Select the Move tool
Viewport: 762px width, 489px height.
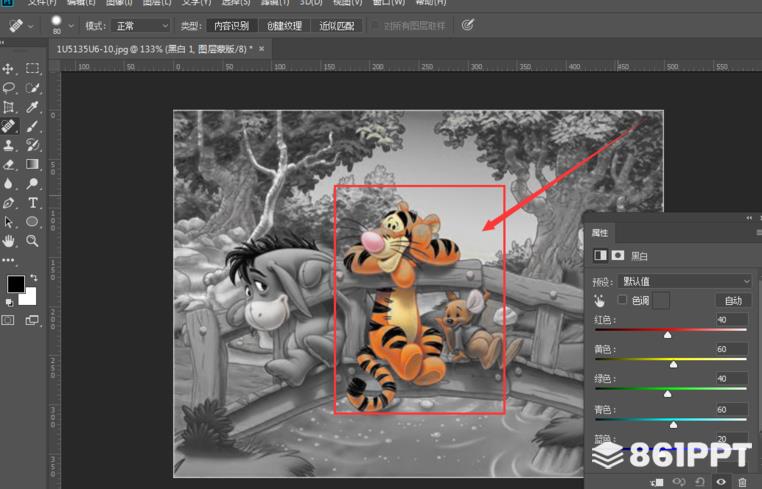tap(8, 69)
